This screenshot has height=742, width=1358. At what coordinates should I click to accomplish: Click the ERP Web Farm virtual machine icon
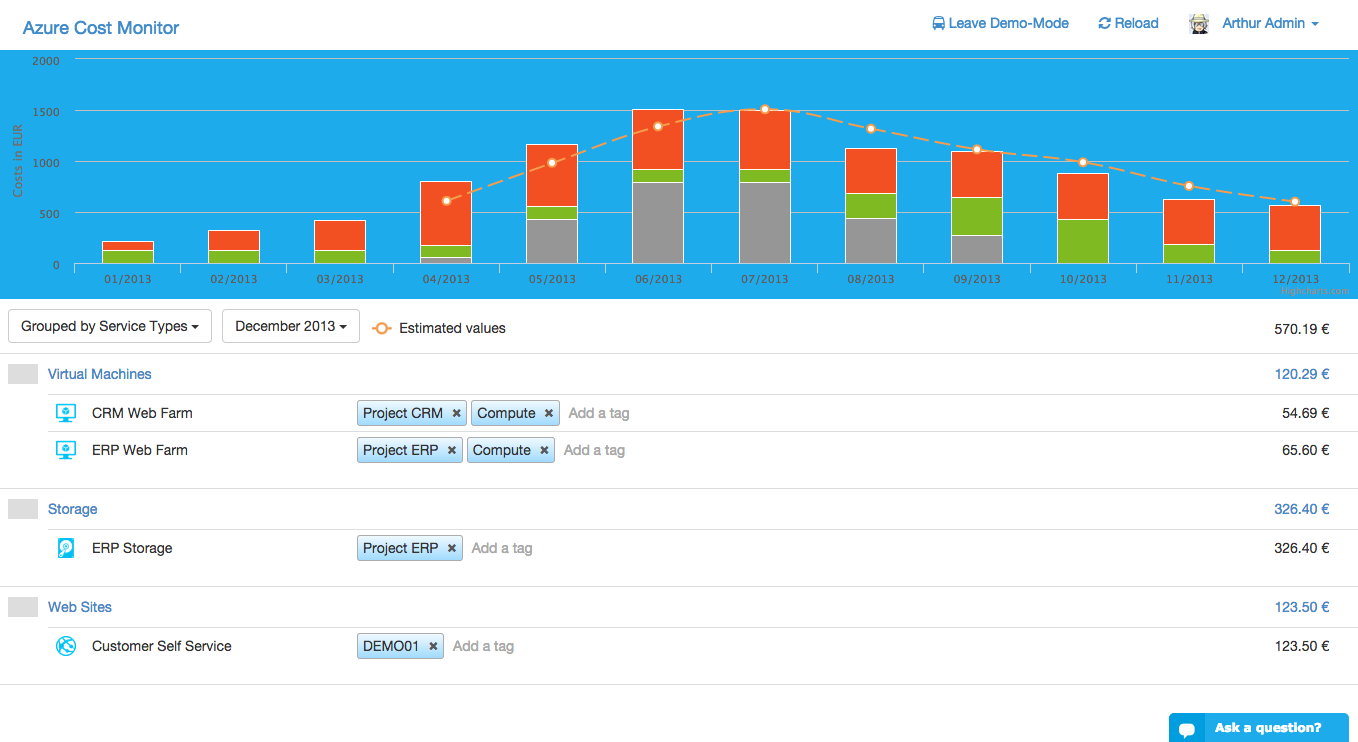[x=66, y=450]
